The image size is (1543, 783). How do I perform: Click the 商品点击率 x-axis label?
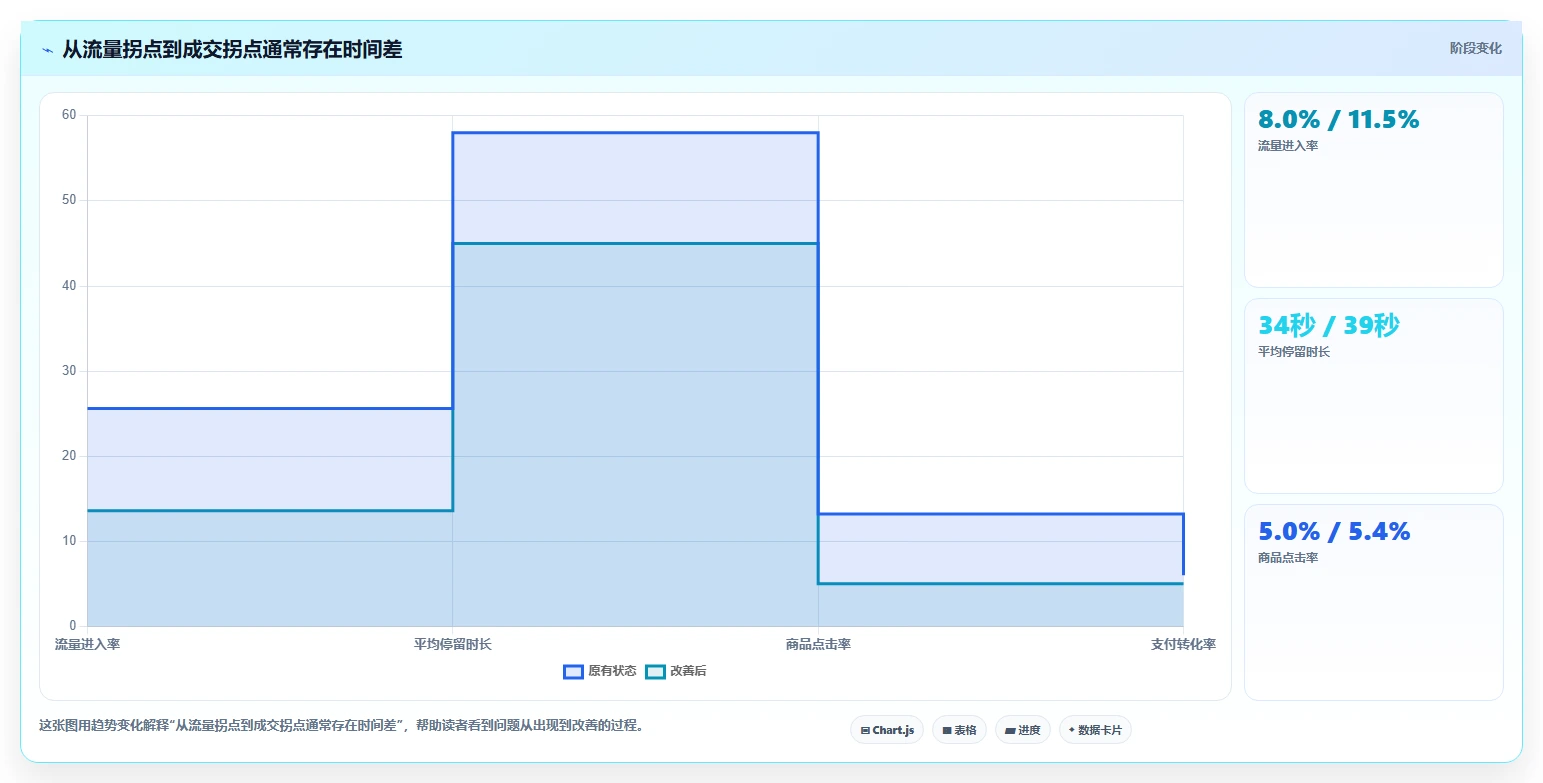(x=818, y=645)
